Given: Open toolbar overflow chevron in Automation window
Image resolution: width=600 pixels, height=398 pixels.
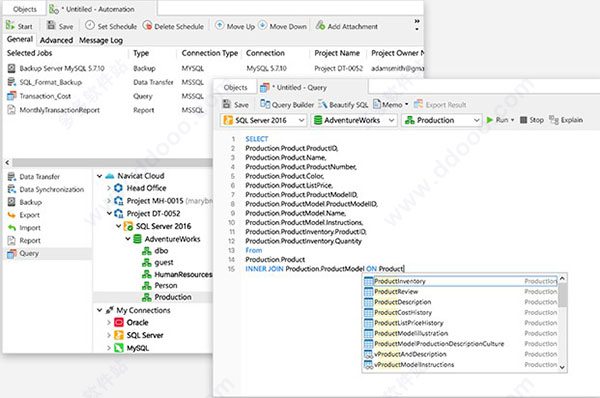Looking at the screenshot, I should pyautogui.click(x=417, y=21).
